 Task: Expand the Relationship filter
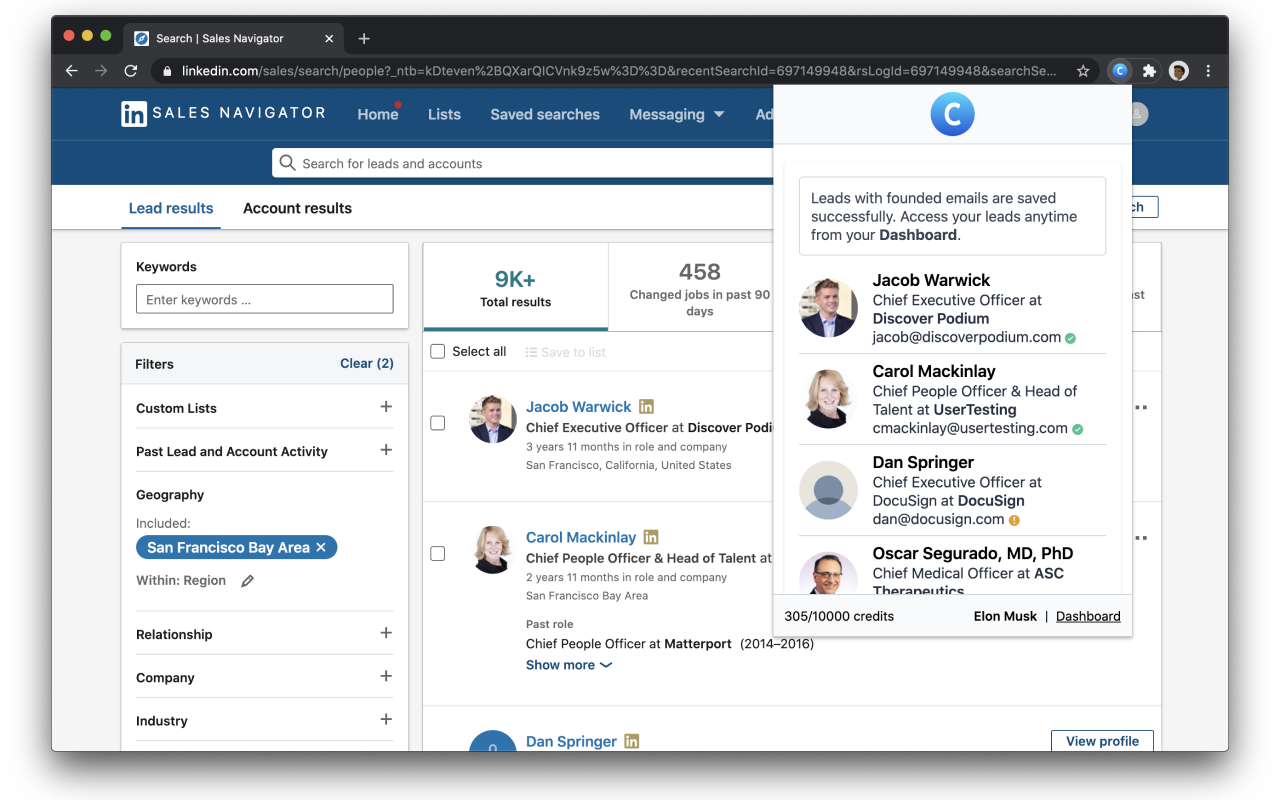[386, 633]
